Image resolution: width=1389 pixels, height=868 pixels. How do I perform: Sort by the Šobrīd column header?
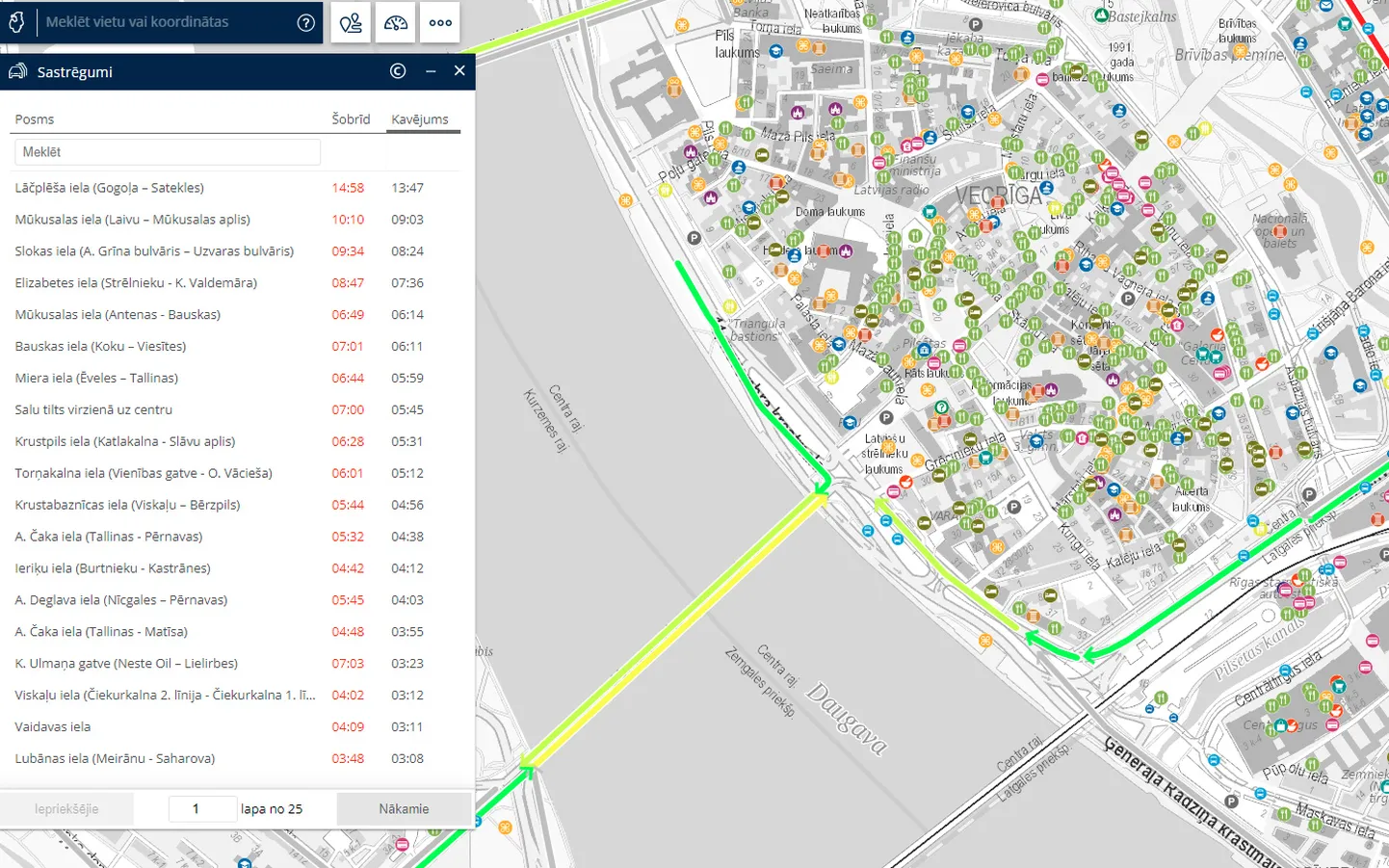351,119
